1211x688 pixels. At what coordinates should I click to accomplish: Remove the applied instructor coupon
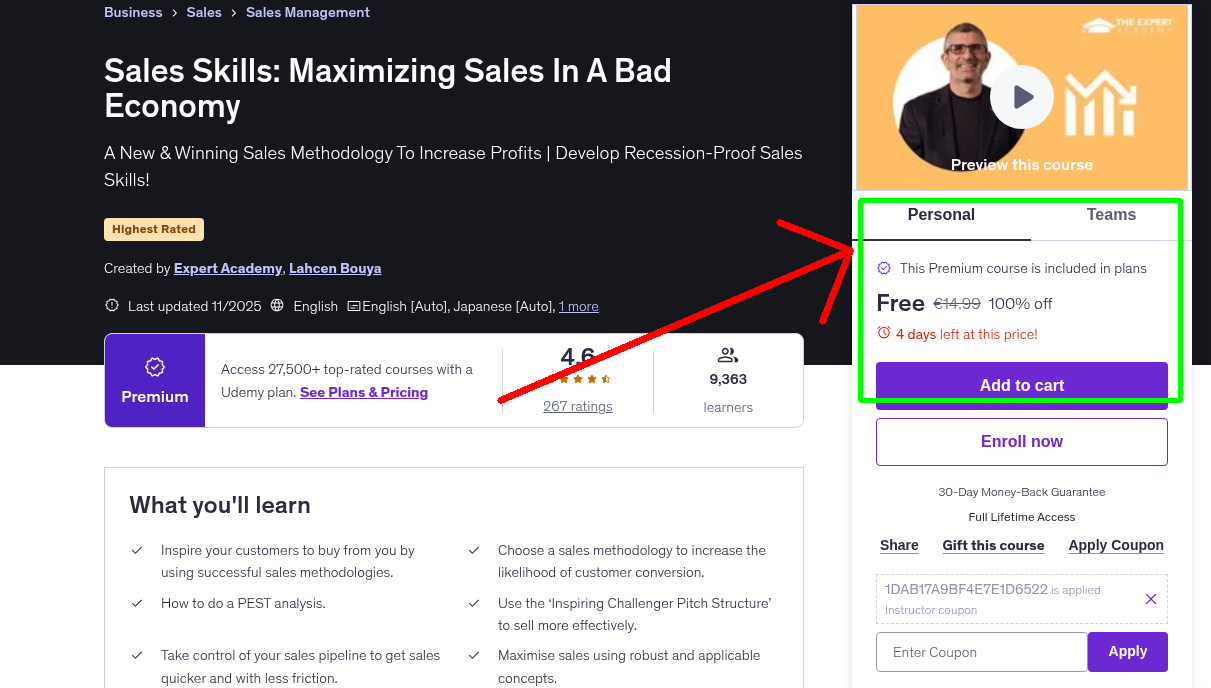(1150, 598)
